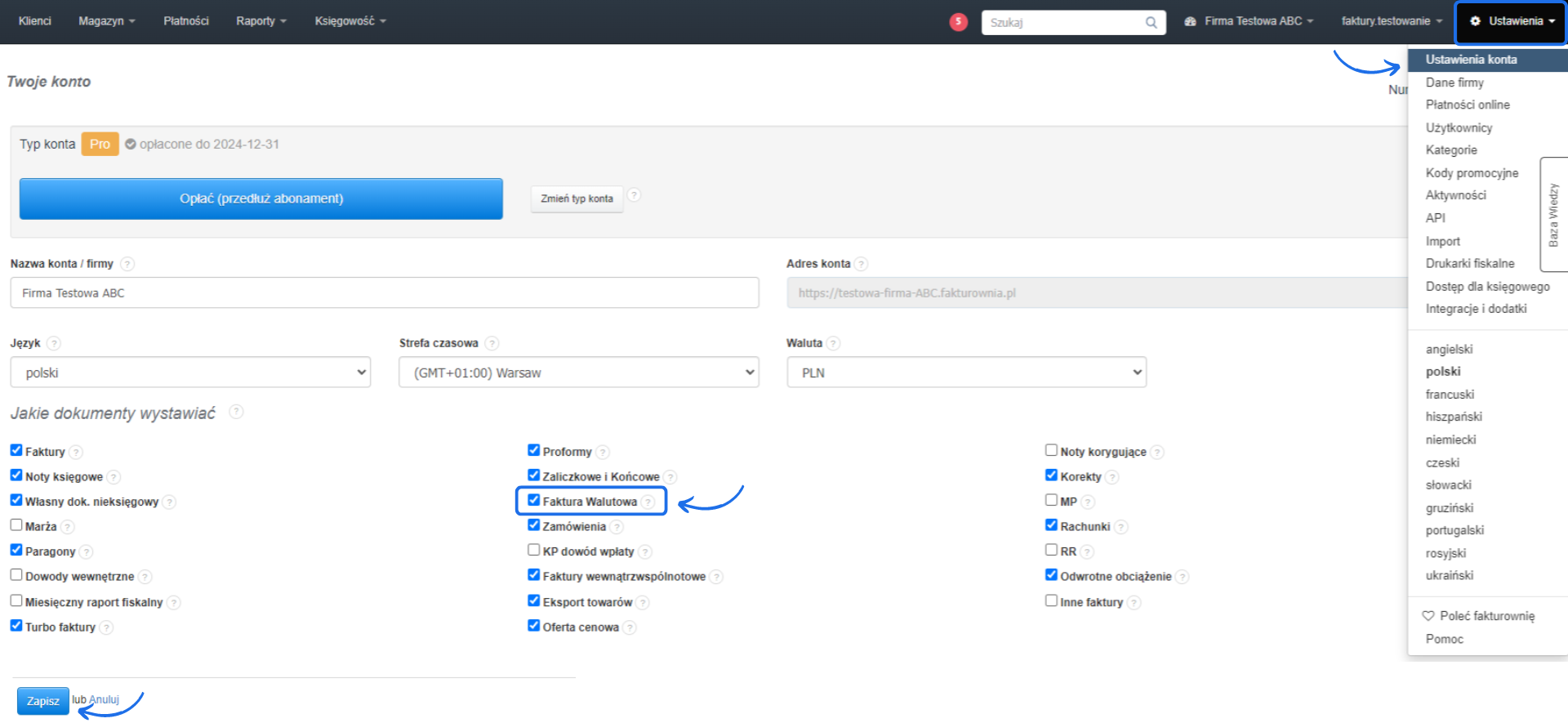Click help icon beside Waluta label
The width and height of the screenshot is (1568, 723).
coord(833,343)
